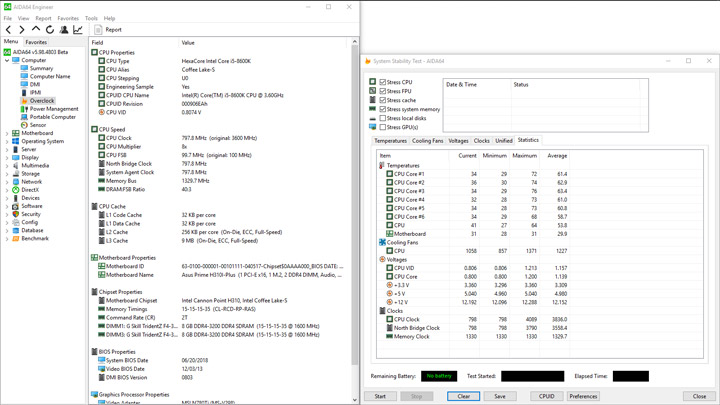Expand the Server tree node
Image resolution: width=720 pixels, height=405 pixels.
pyautogui.click(x=7, y=149)
